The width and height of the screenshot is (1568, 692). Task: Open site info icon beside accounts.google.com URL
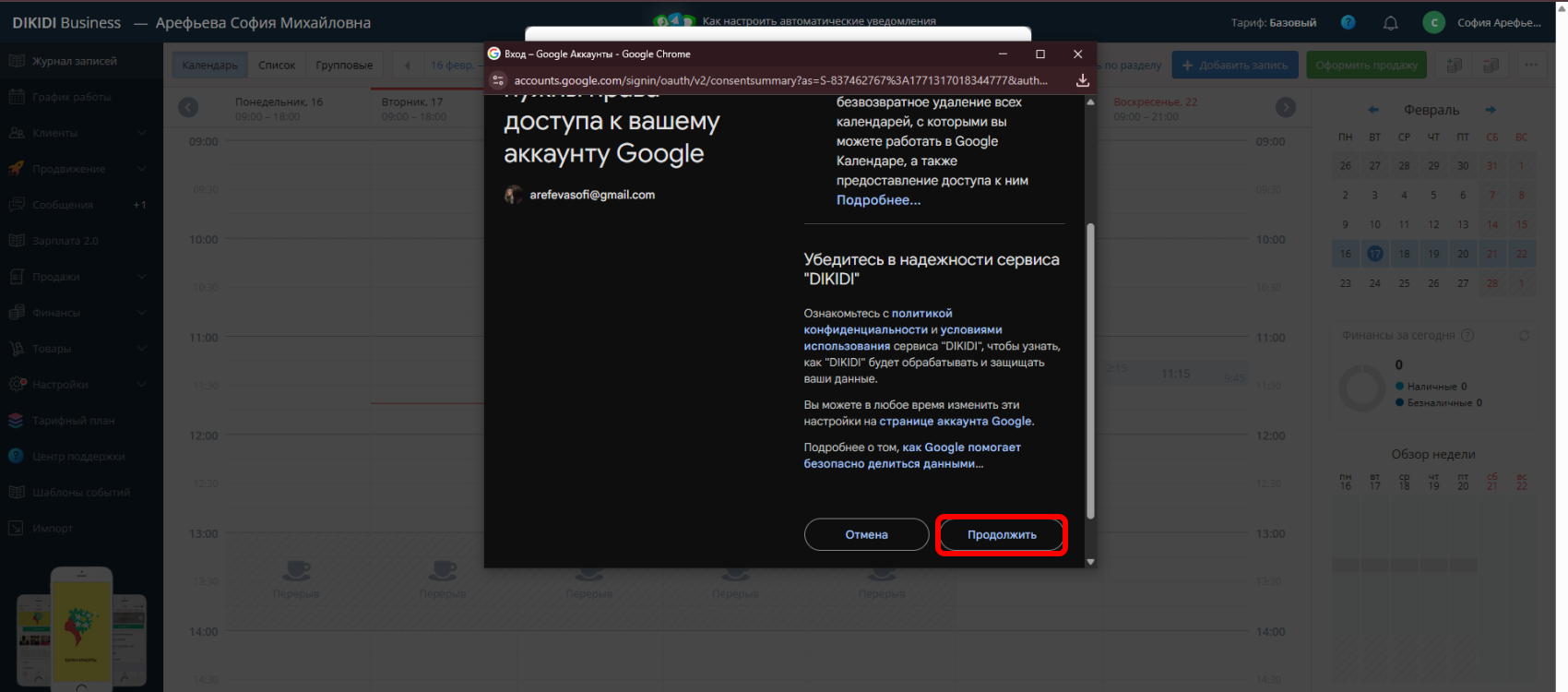click(498, 80)
